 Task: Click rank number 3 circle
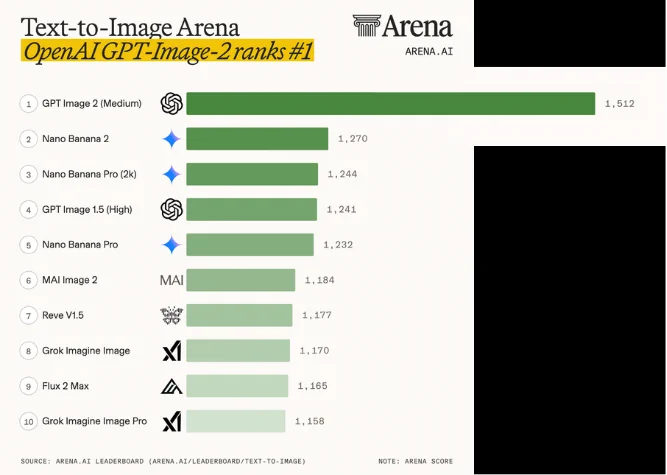point(29,174)
